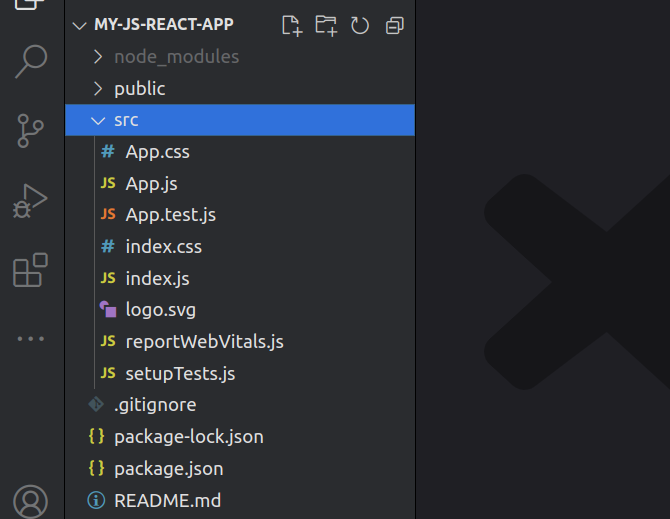Open App.js file
Screen dimensions: 670x519
pos(240,183)
